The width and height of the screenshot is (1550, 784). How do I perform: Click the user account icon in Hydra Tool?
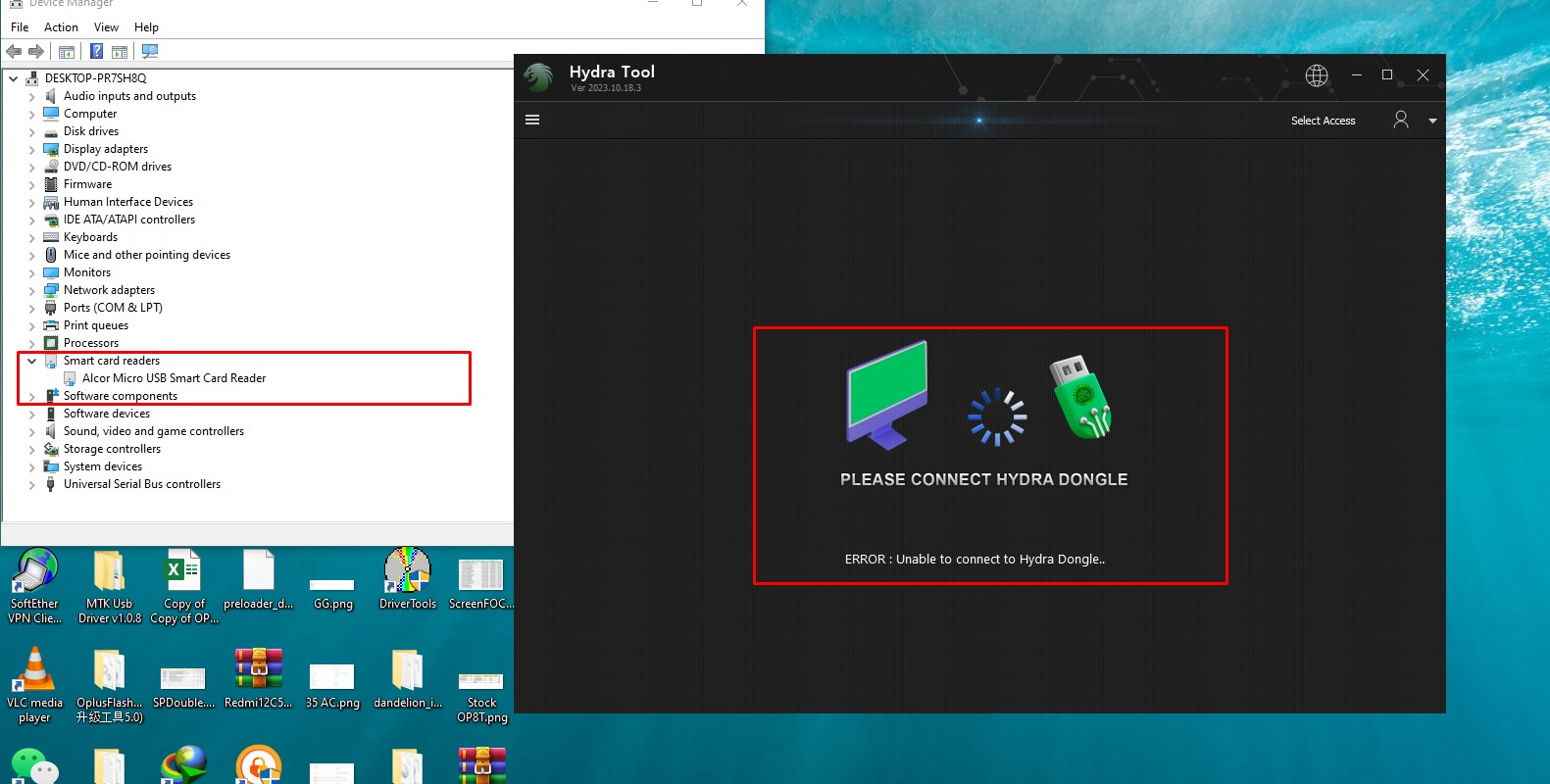click(1401, 120)
